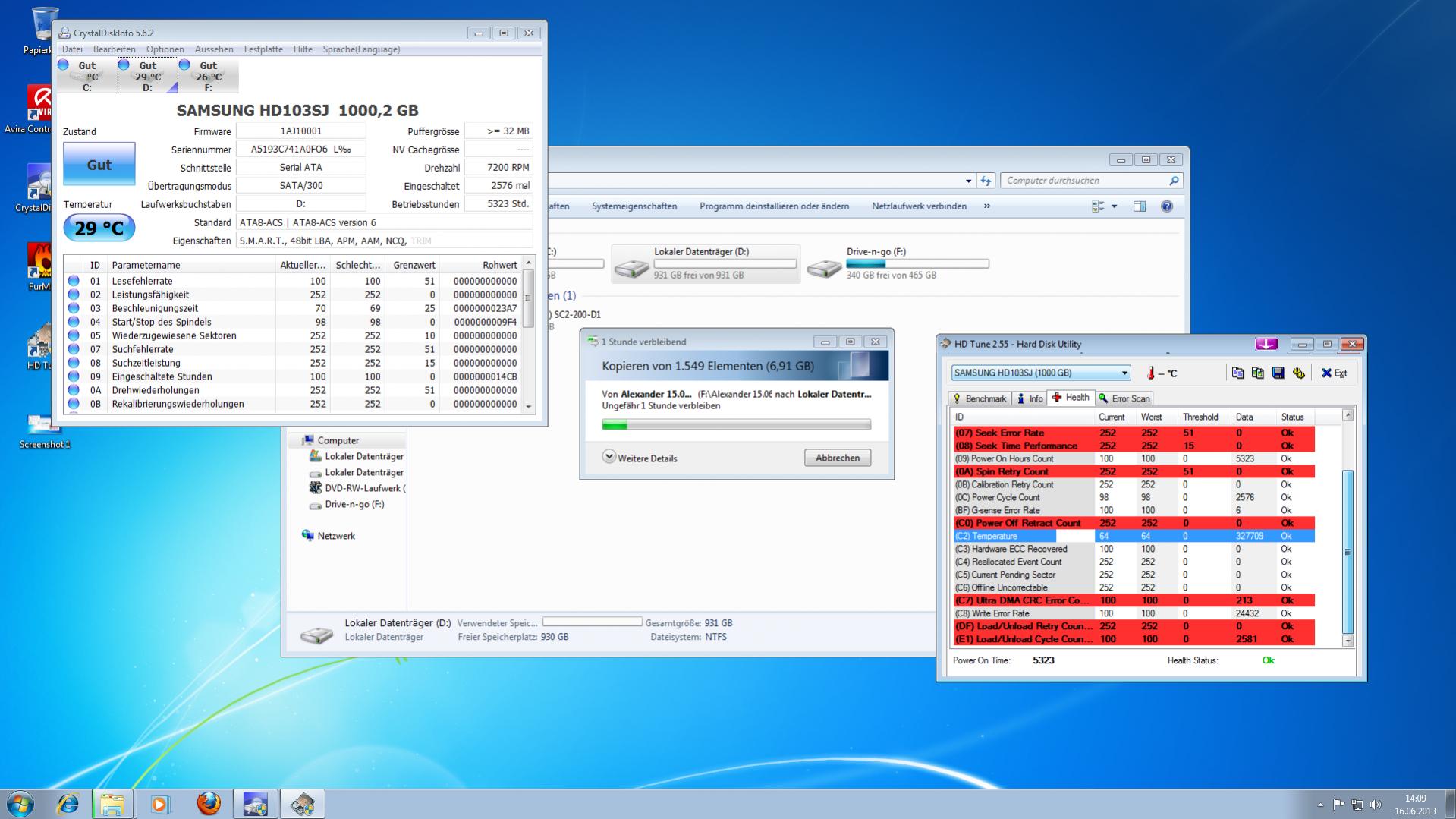This screenshot has height=819, width=1456.
Task: Open the Info tab in HD Tune
Action: point(1030,398)
